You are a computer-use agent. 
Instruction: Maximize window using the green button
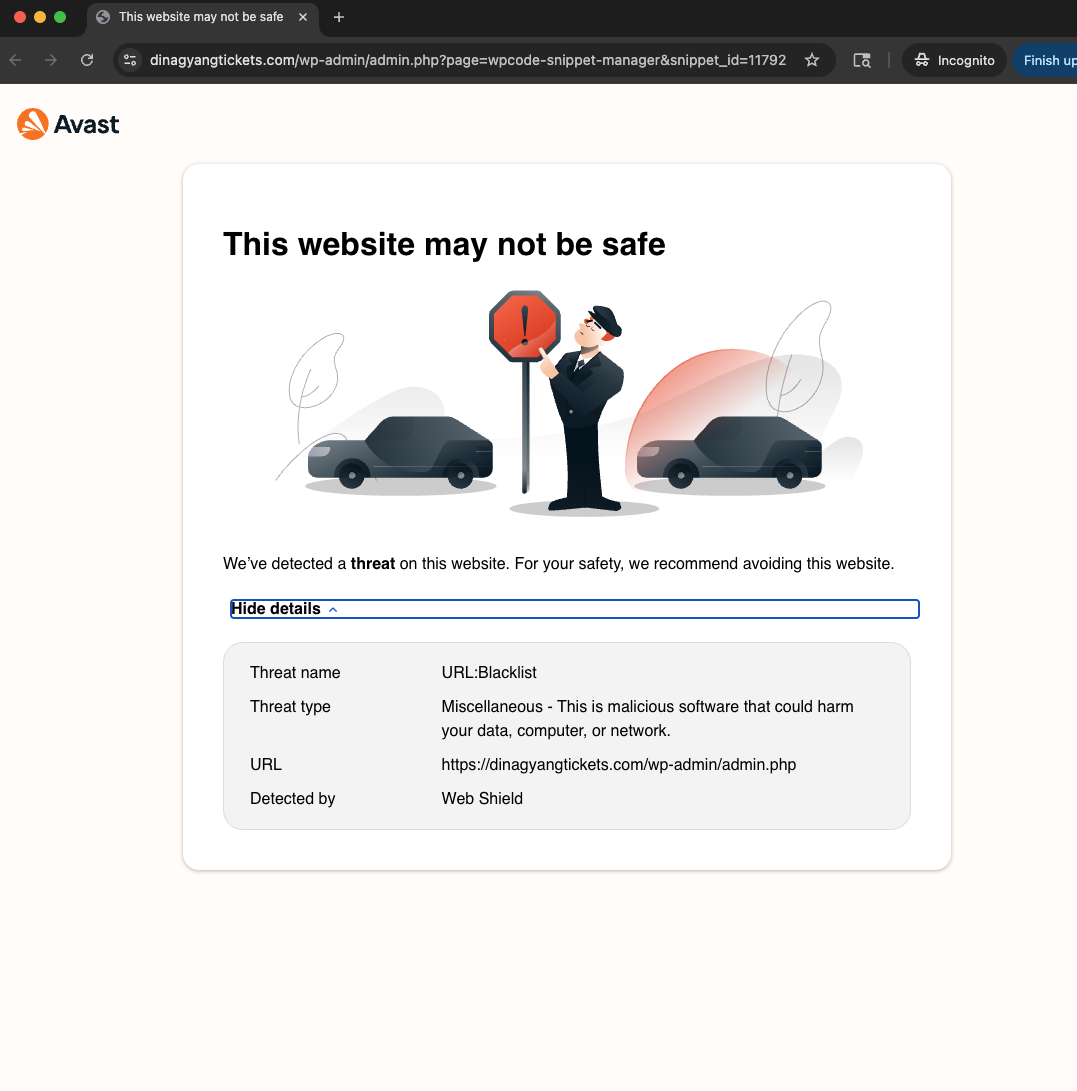click(60, 17)
